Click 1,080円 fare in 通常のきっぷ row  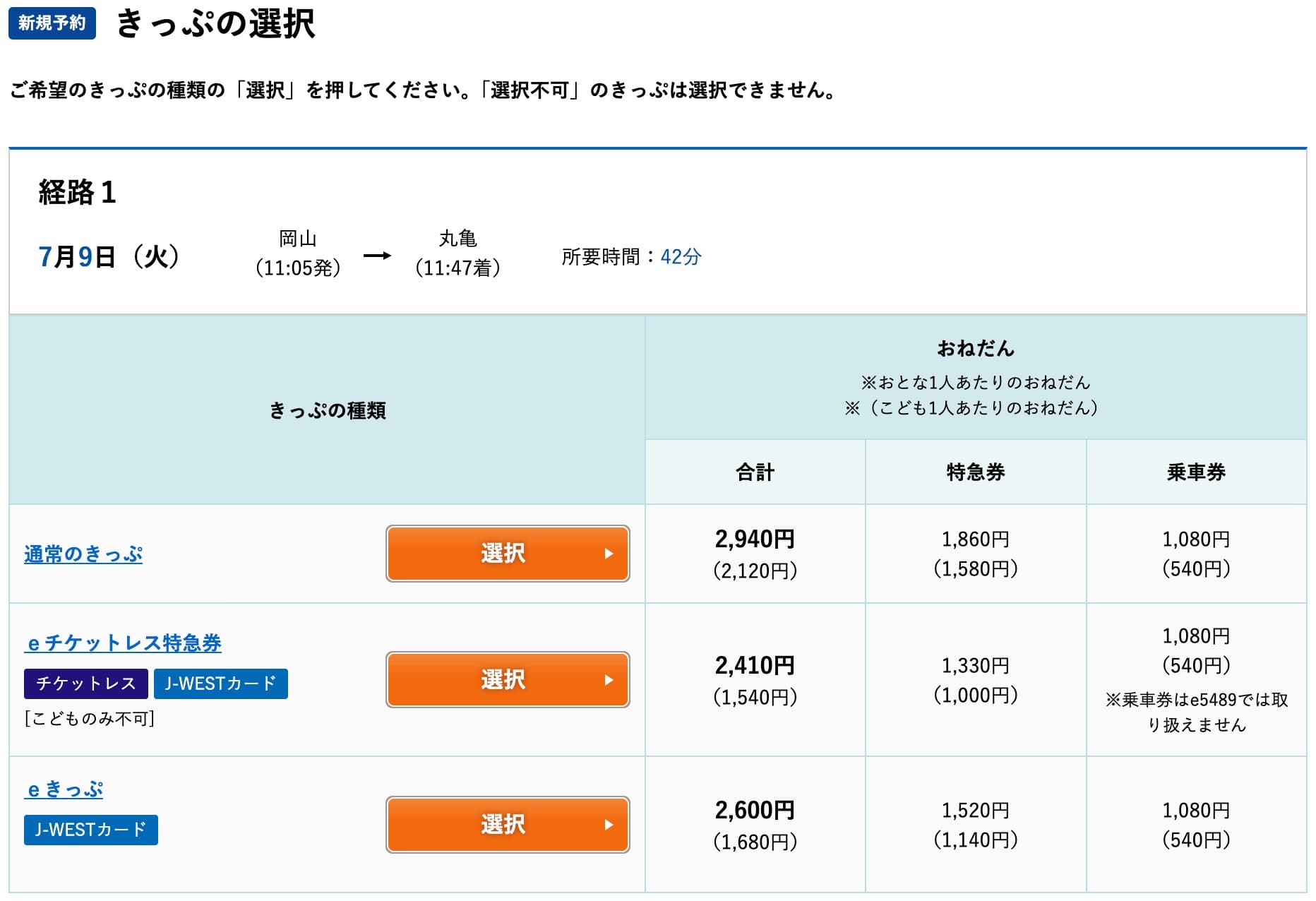1197,539
